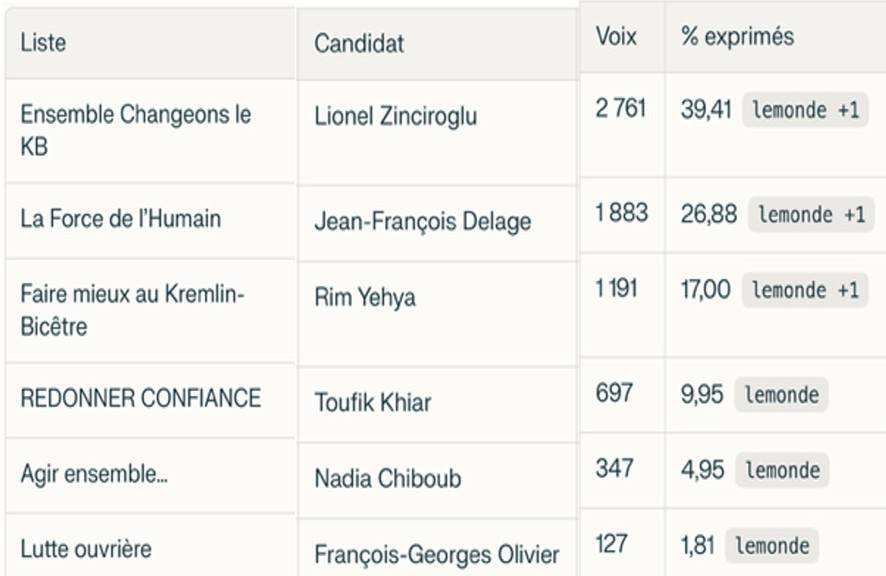Viewport: 886px width, 576px height.
Task: Select the Ensemble Changeons le KB cell
Action: 135,130
